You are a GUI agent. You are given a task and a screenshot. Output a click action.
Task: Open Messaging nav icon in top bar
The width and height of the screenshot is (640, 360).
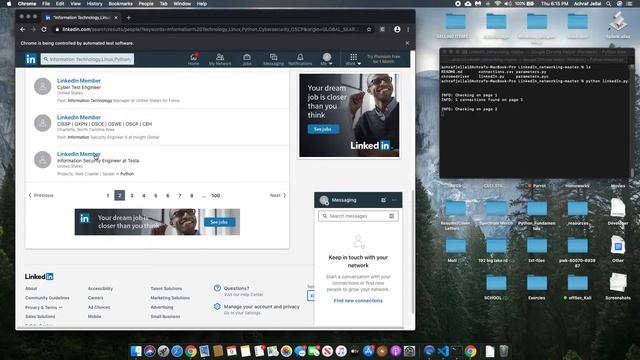273,59
